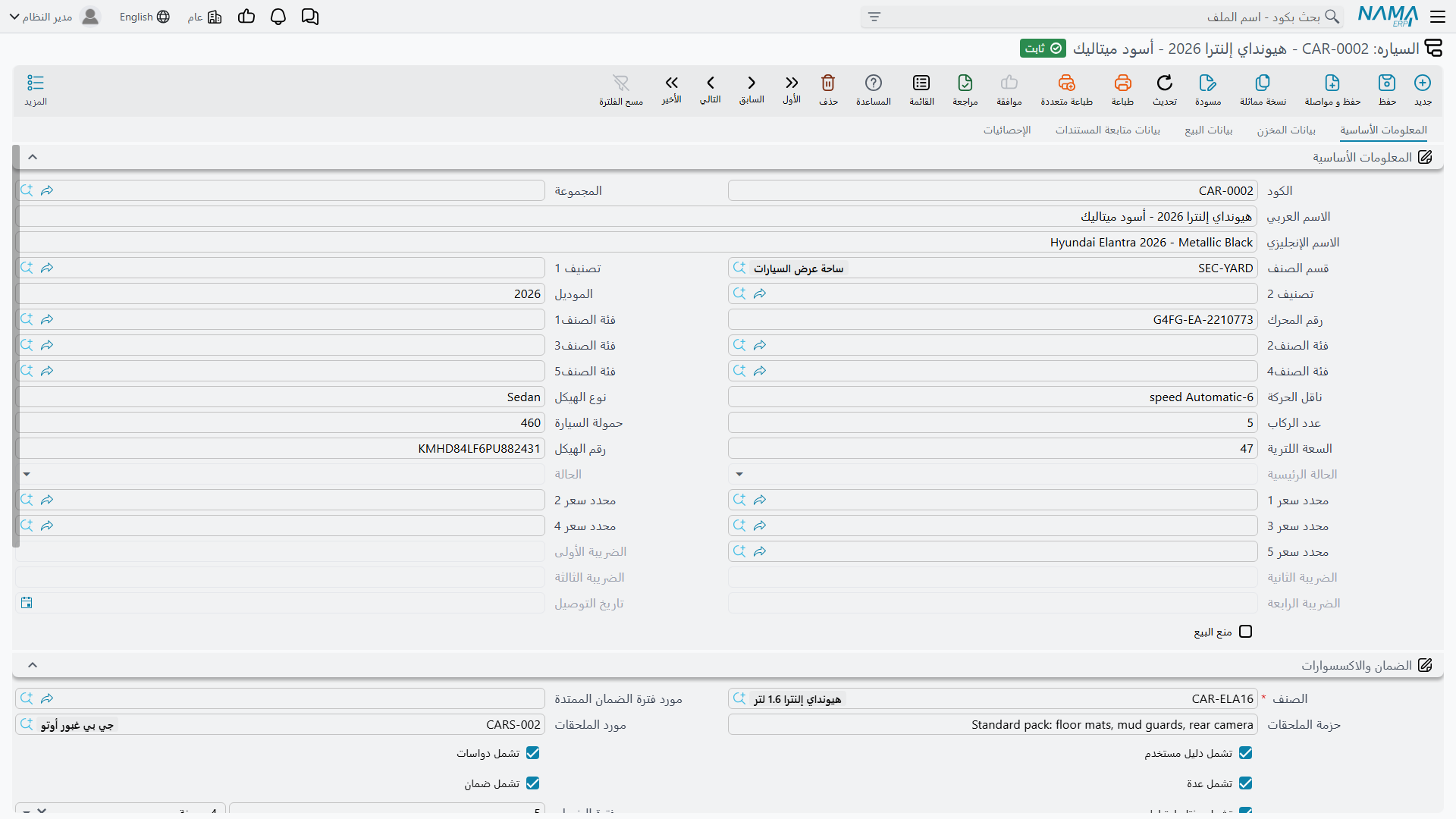Image resolution: width=1456 pixels, height=819 pixels.
Task: Open the hamburger main menu
Action: [1438, 17]
